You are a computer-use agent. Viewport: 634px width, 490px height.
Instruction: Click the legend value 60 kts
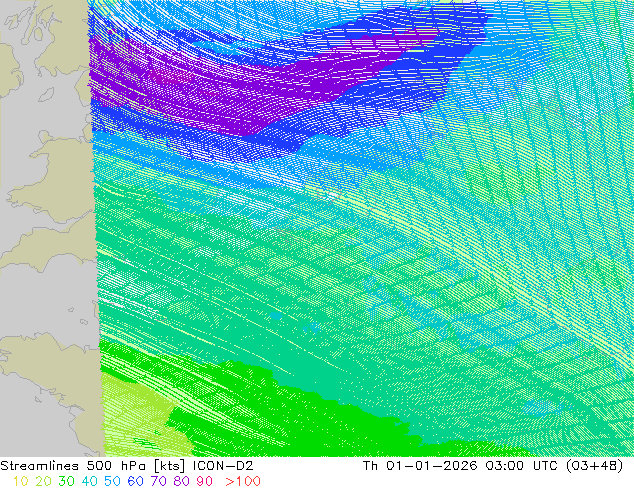click(x=135, y=482)
